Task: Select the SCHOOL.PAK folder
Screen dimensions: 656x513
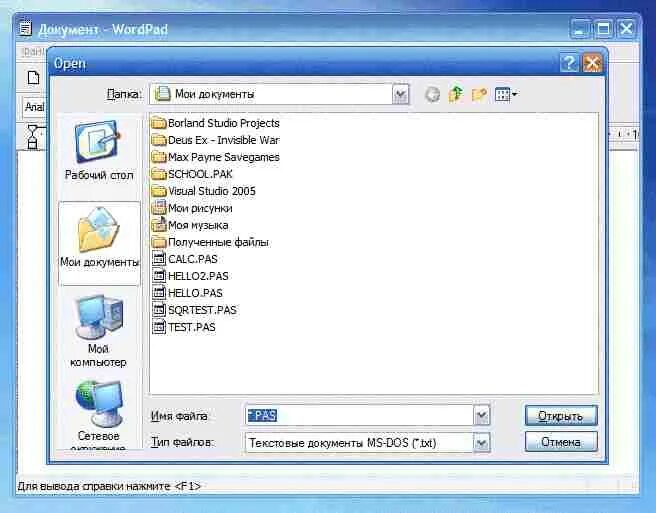Action: (x=192, y=174)
